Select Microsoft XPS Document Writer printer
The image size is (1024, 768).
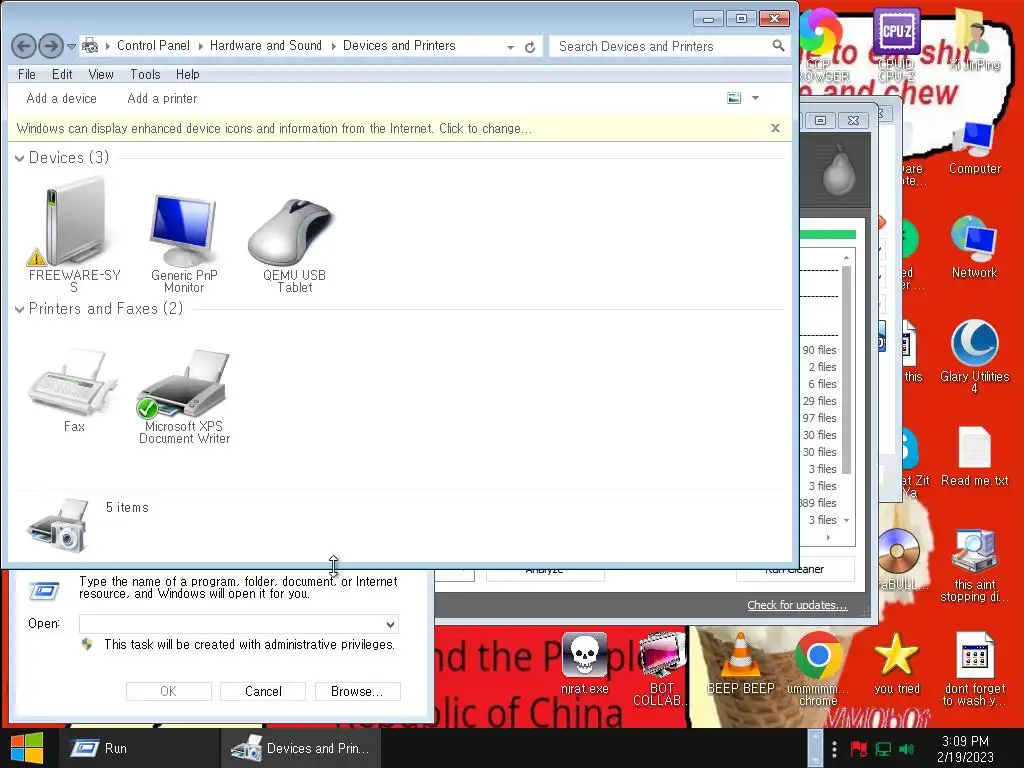click(184, 396)
